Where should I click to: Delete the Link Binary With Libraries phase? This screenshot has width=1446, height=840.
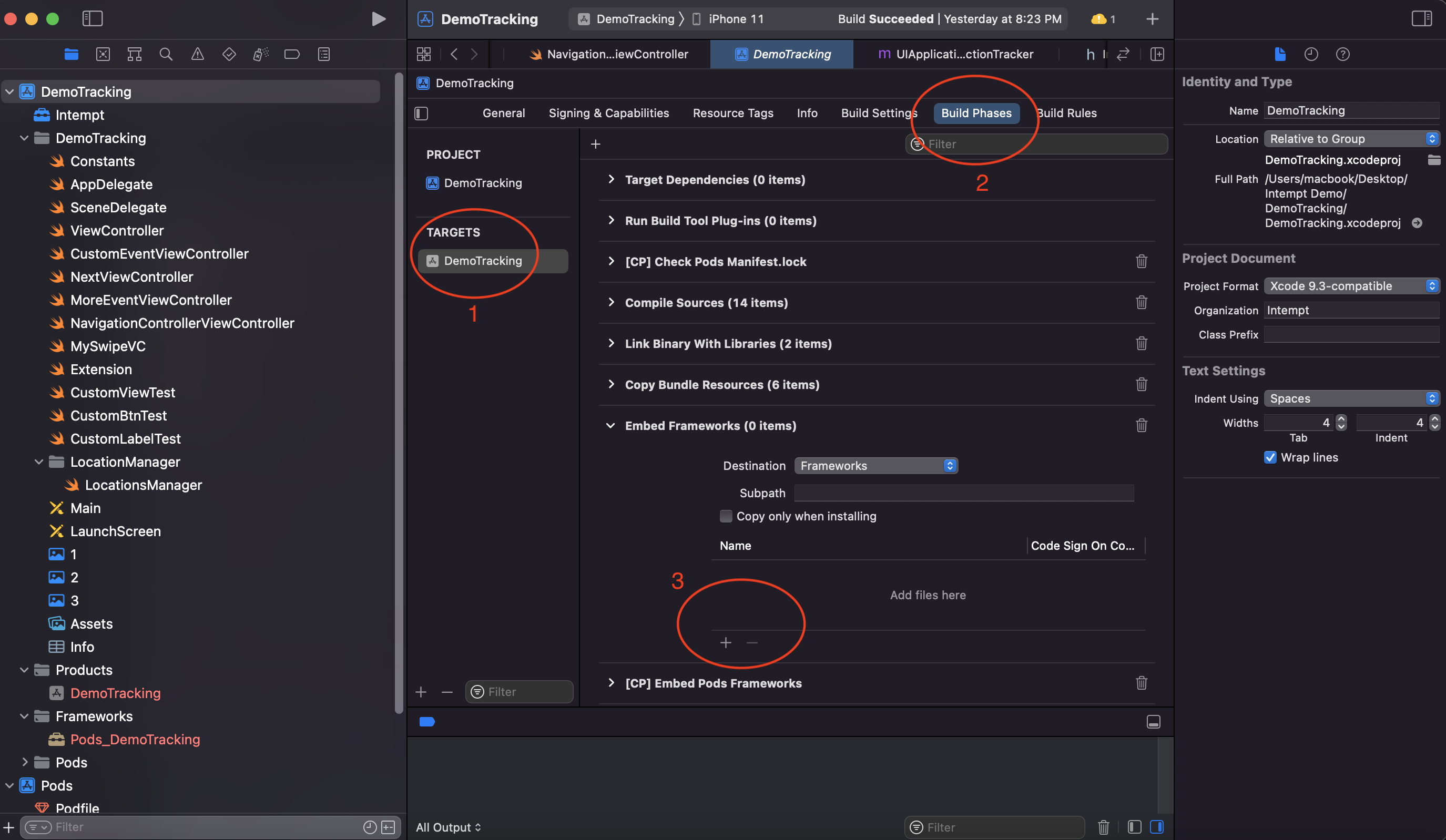1142,343
